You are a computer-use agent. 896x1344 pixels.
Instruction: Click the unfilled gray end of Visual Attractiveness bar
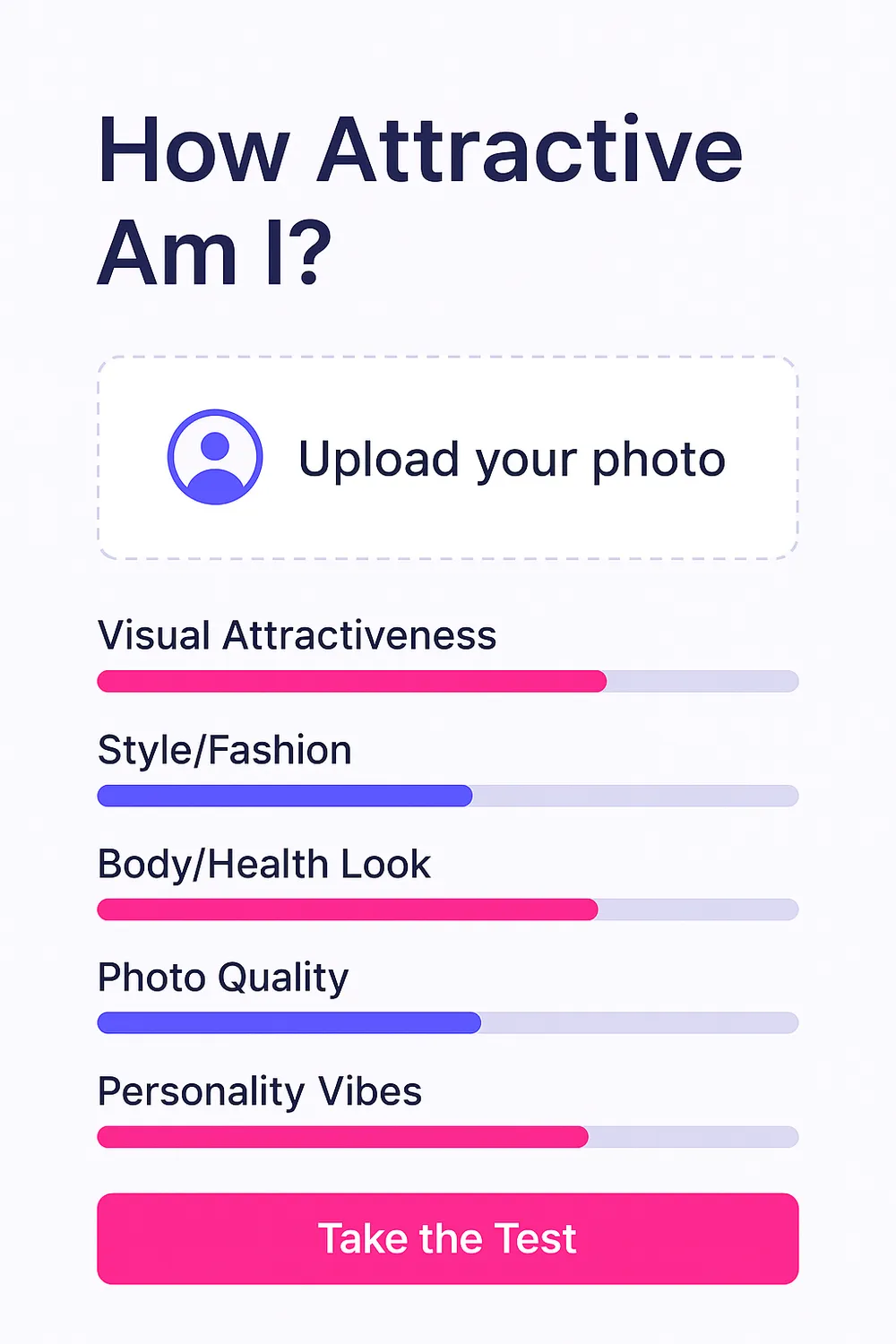tap(702, 681)
